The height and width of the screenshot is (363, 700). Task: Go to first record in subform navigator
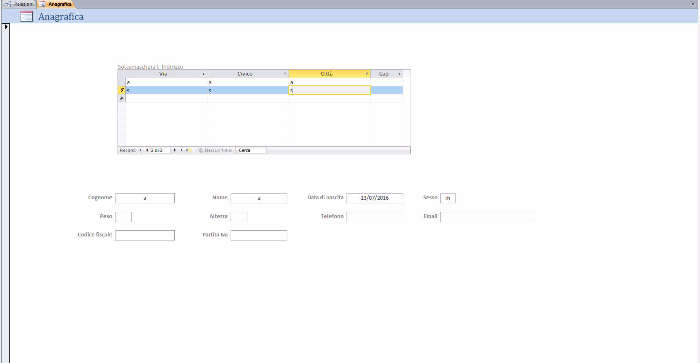click(x=141, y=150)
